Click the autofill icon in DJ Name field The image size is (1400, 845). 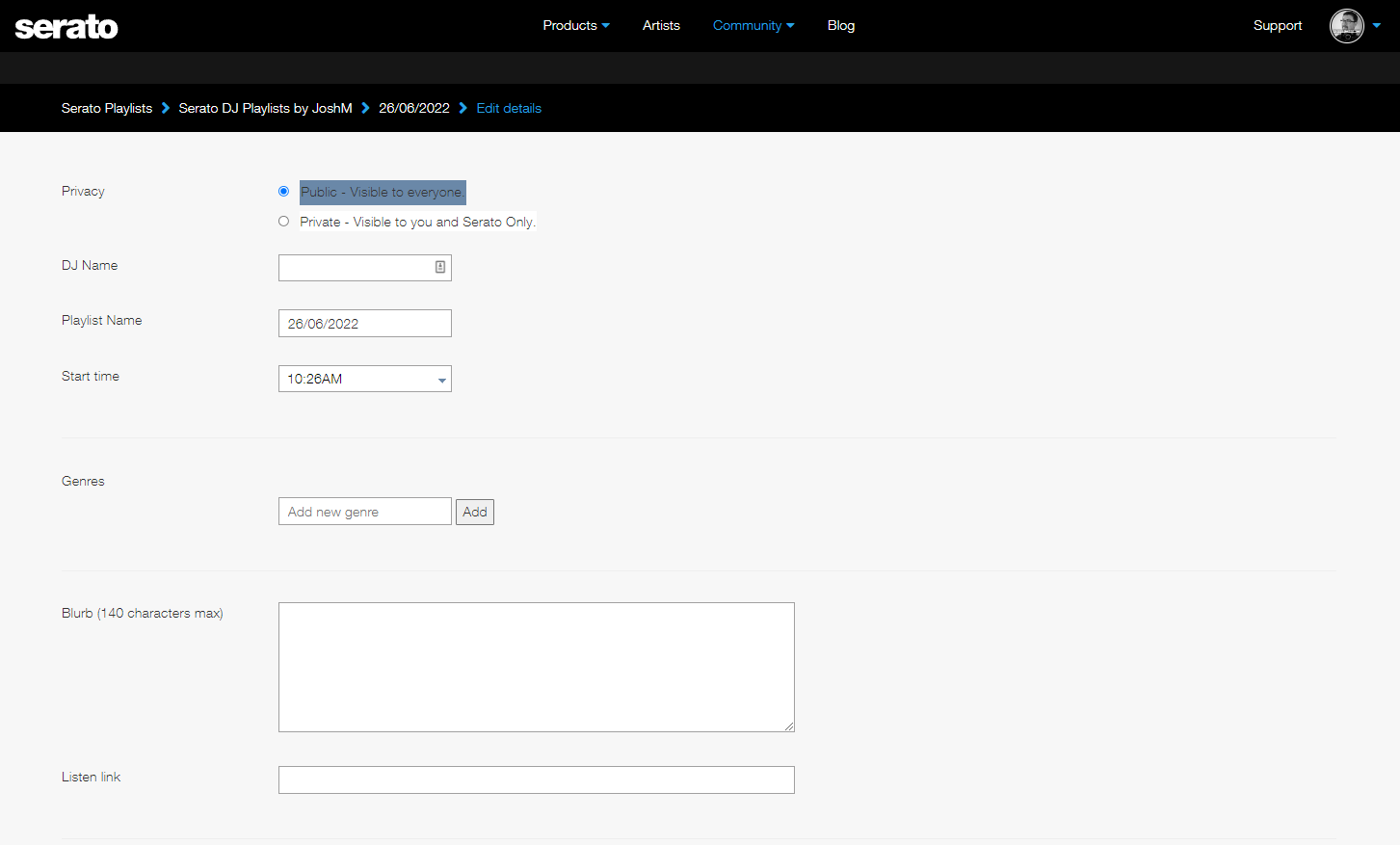point(440,267)
